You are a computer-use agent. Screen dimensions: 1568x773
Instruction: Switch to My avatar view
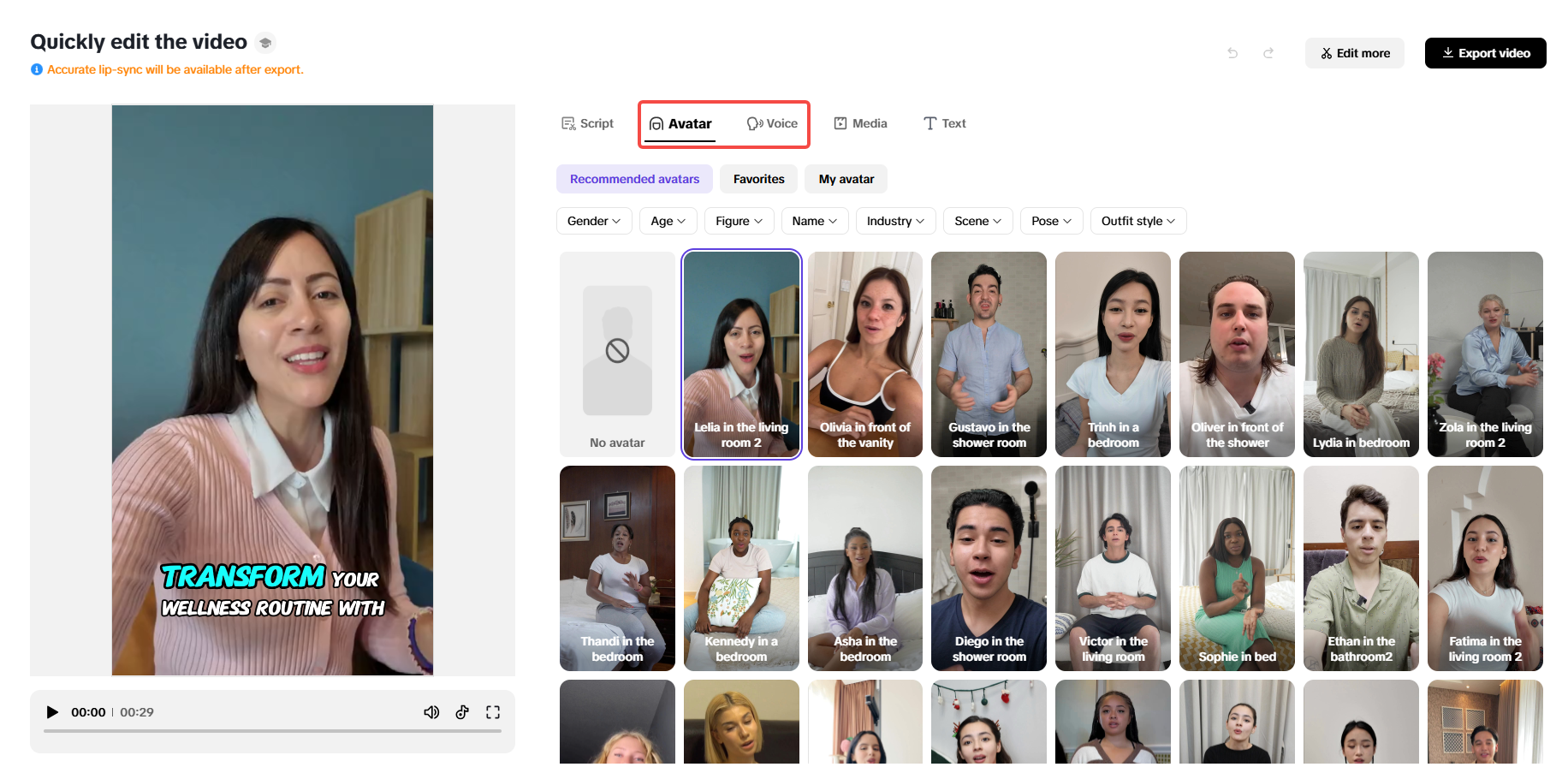(846, 178)
